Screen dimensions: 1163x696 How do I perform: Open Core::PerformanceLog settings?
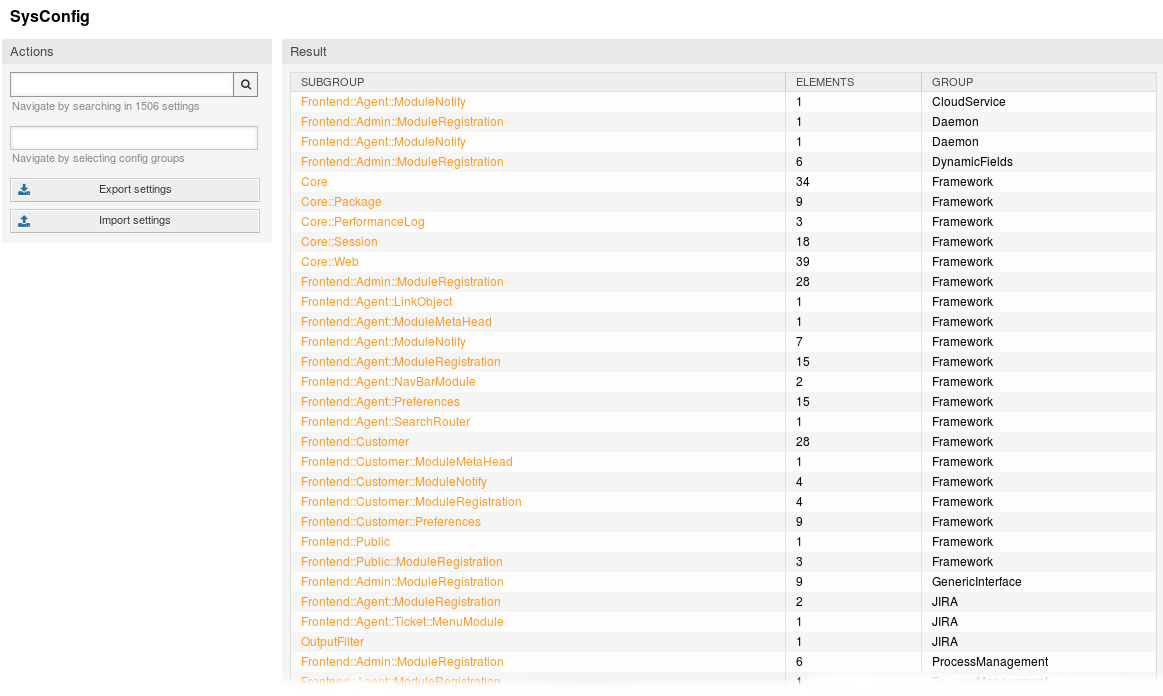[362, 222]
